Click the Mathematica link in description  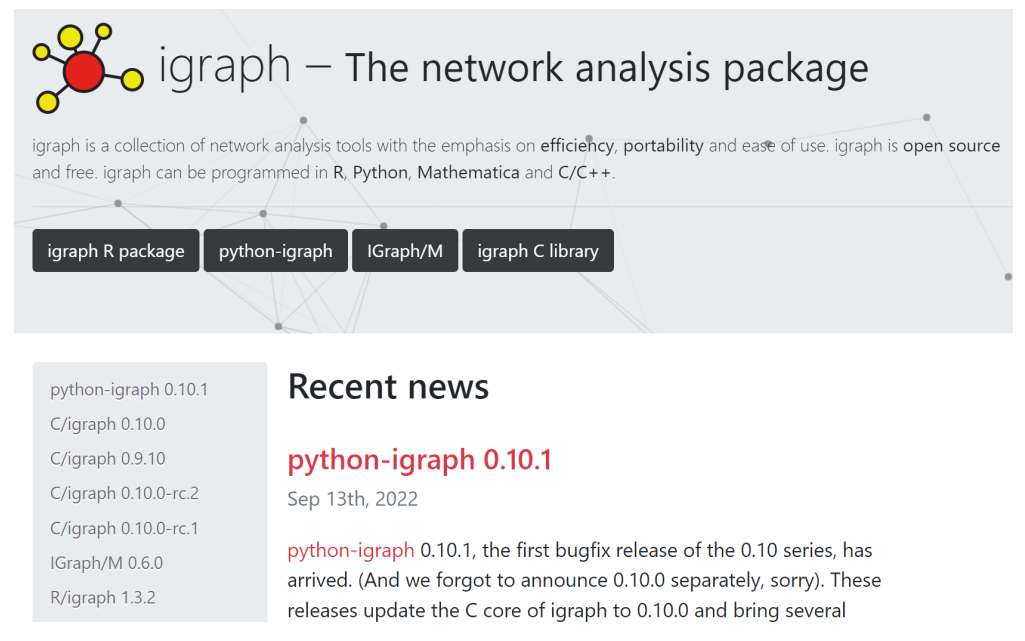pos(468,172)
